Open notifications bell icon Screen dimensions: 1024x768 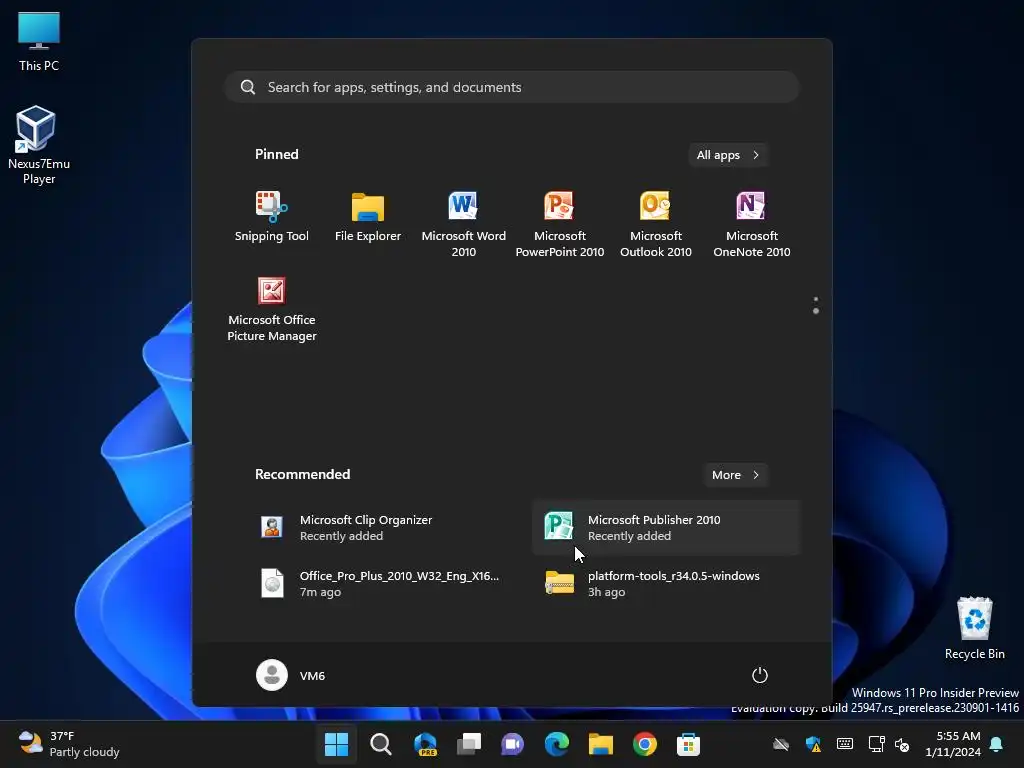click(997, 744)
